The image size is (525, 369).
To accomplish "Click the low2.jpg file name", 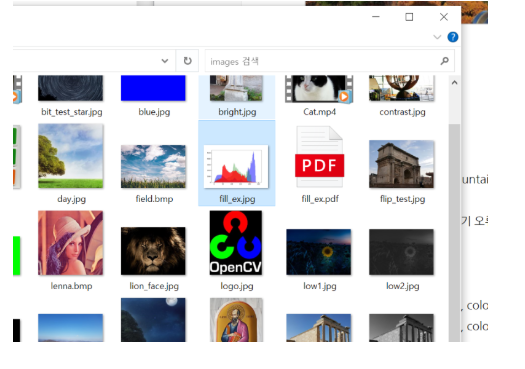I will pyautogui.click(x=402, y=286).
